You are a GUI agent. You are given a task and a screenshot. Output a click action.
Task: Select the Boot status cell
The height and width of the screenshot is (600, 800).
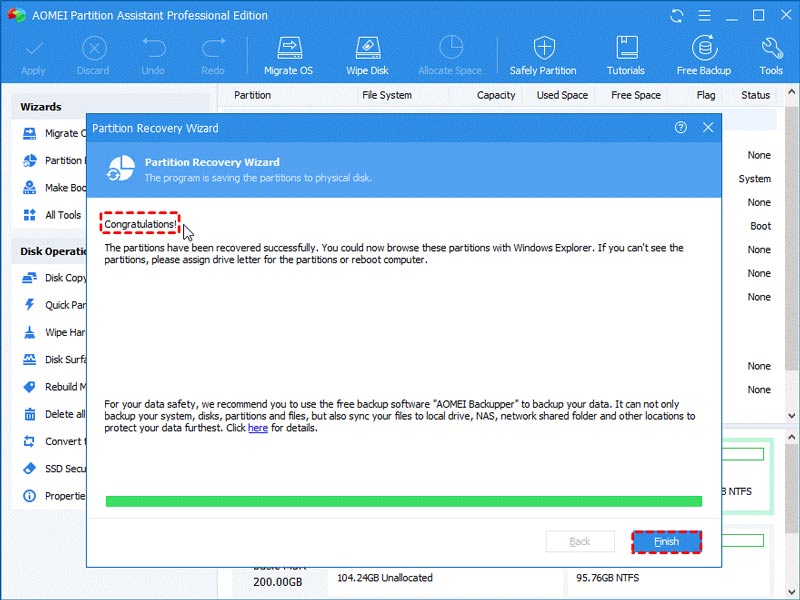761,226
